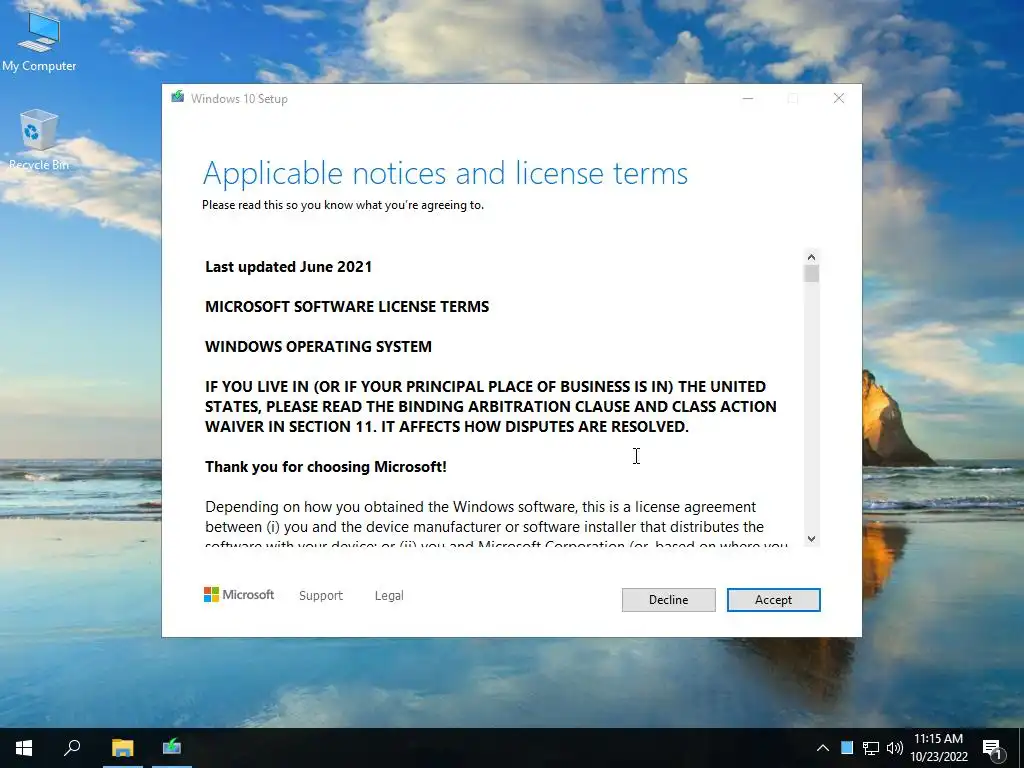Click the license text scroll up arrow
Image resolution: width=1024 pixels, height=768 pixels.
click(811, 257)
